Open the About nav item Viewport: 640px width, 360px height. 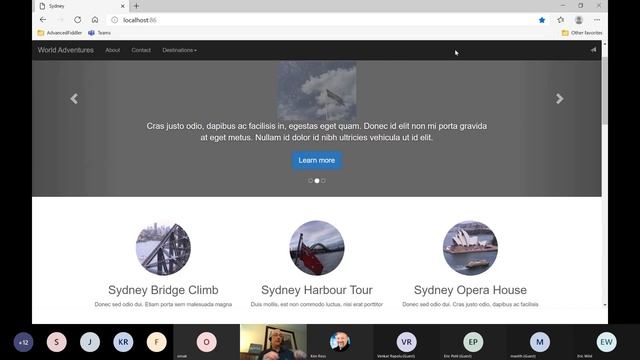click(113, 50)
